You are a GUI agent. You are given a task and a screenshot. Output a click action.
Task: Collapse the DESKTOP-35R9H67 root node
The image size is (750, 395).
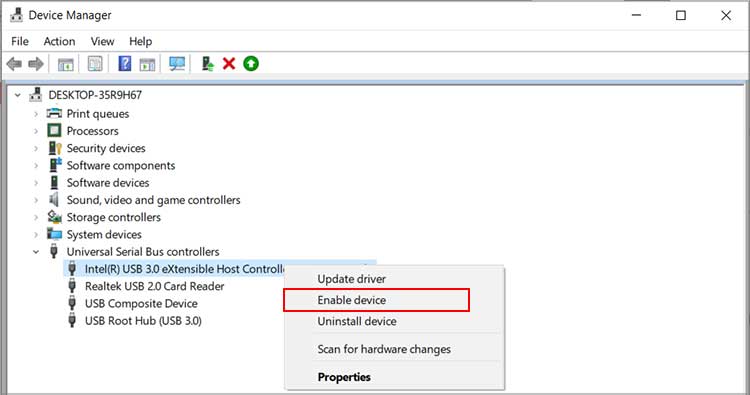(x=18, y=95)
